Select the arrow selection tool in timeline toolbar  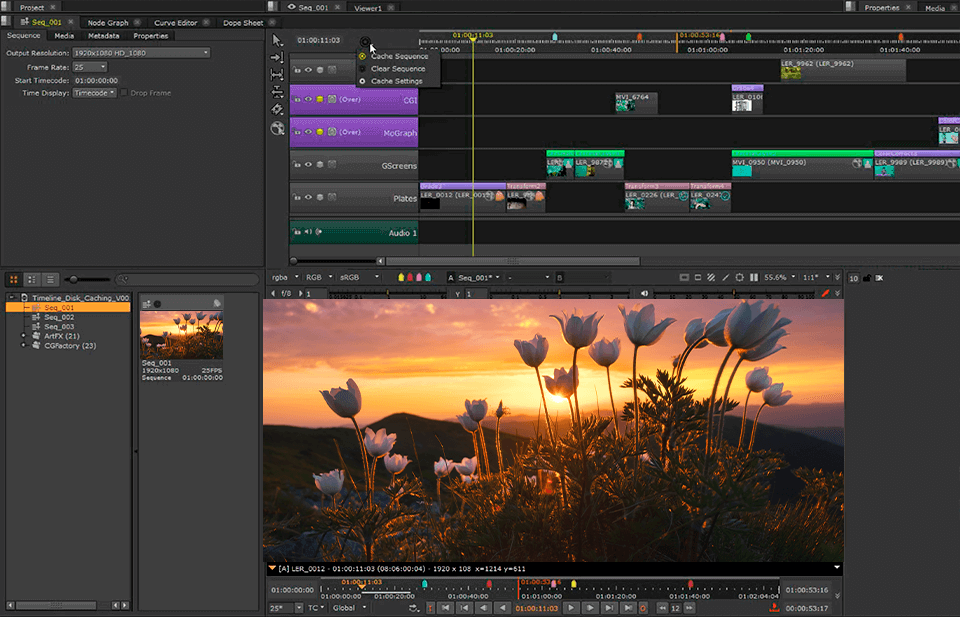coord(277,40)
